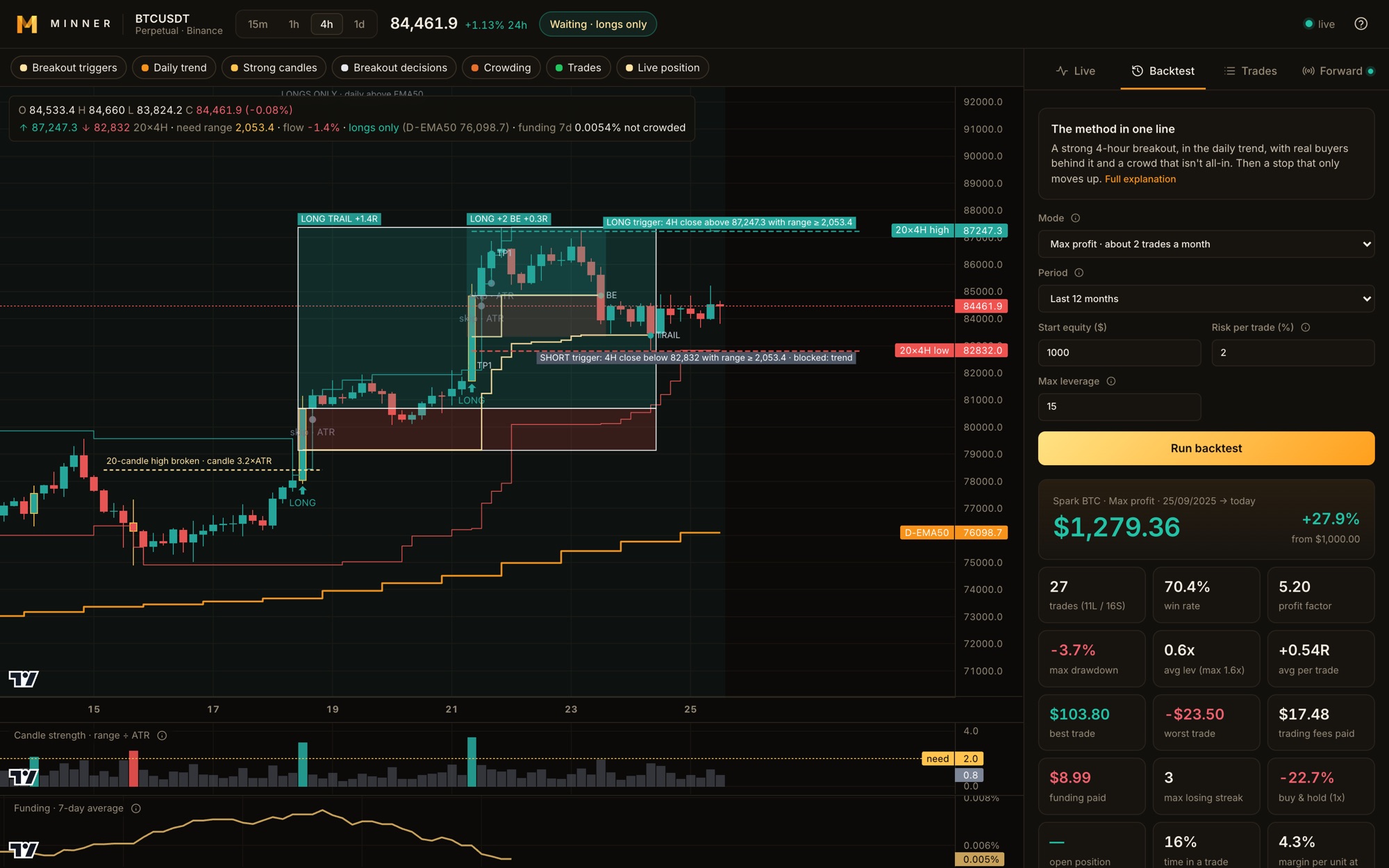Viewport: 1389px width, 868px height.
Task: Toggle Daily trend overlay
Action: tap(174, 67)
